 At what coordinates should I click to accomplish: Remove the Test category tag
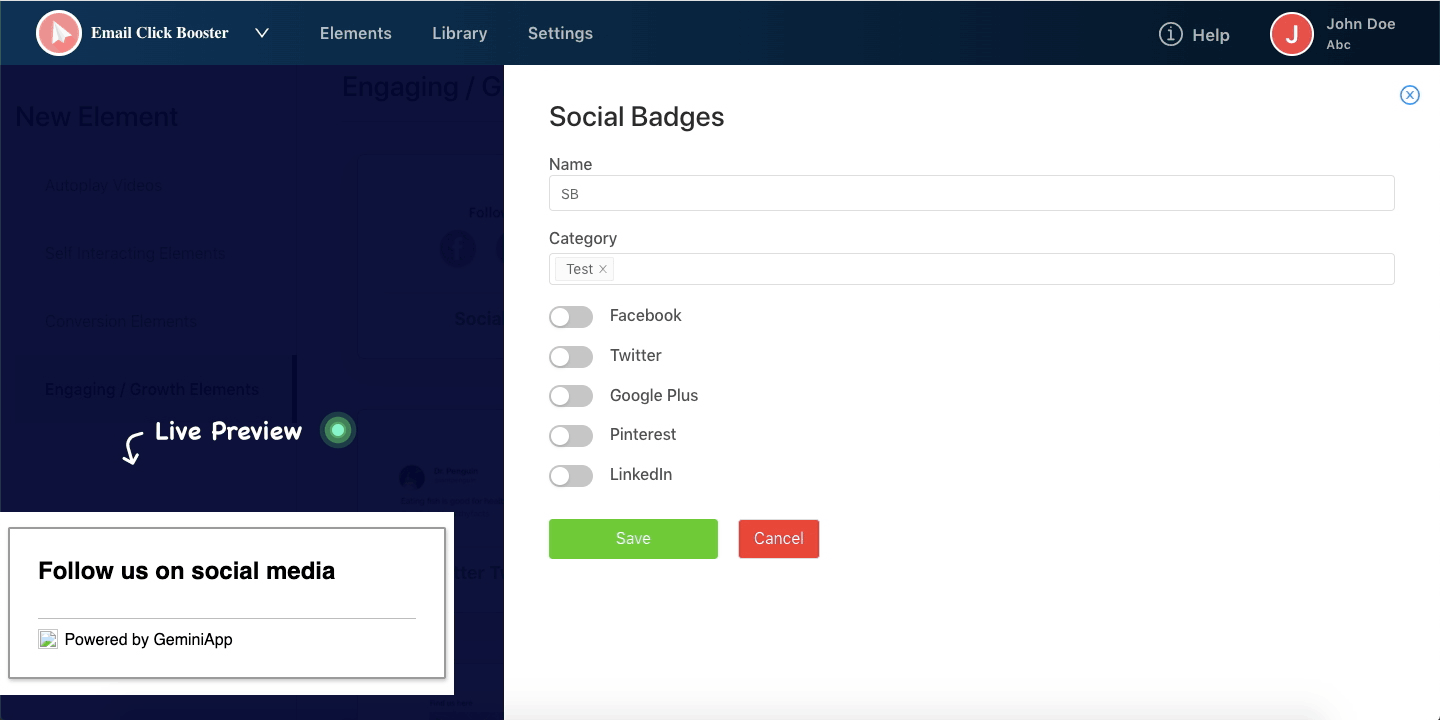tap(603, 269)
